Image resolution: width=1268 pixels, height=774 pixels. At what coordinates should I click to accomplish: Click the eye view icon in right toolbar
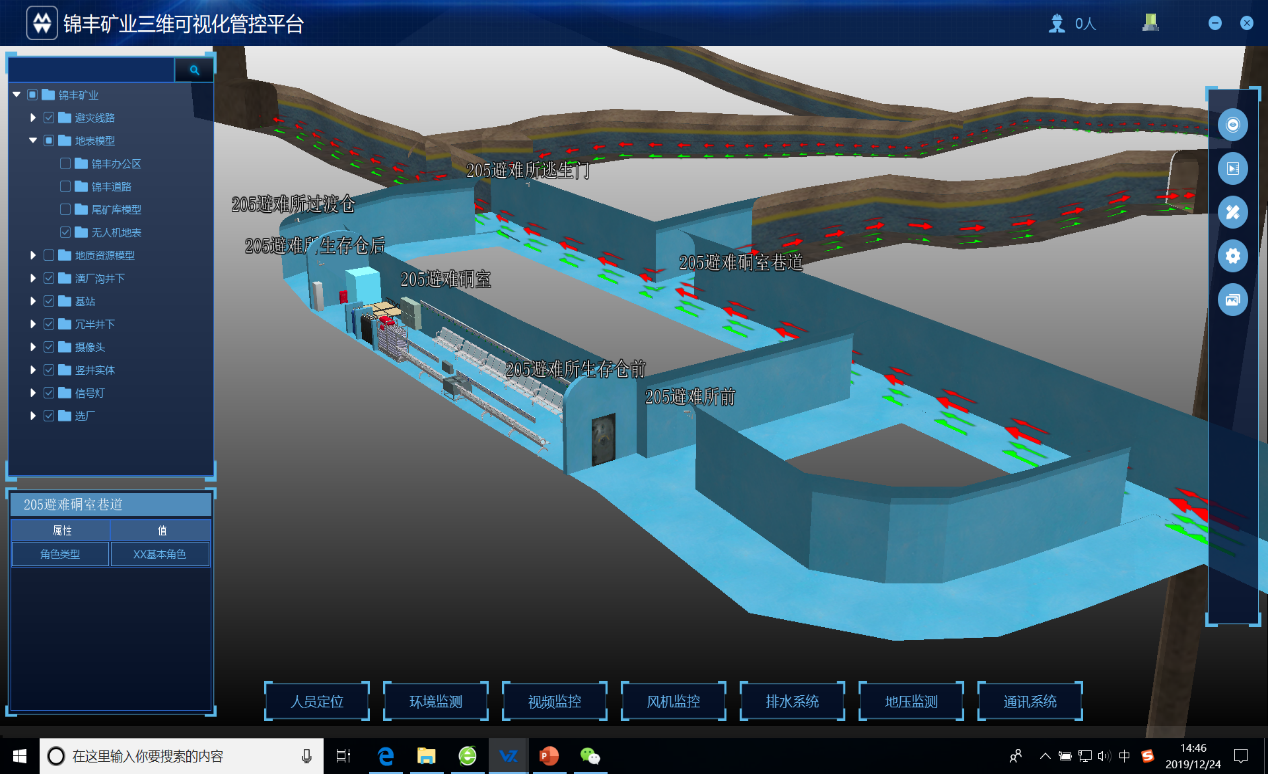(x=1233, y=125)
